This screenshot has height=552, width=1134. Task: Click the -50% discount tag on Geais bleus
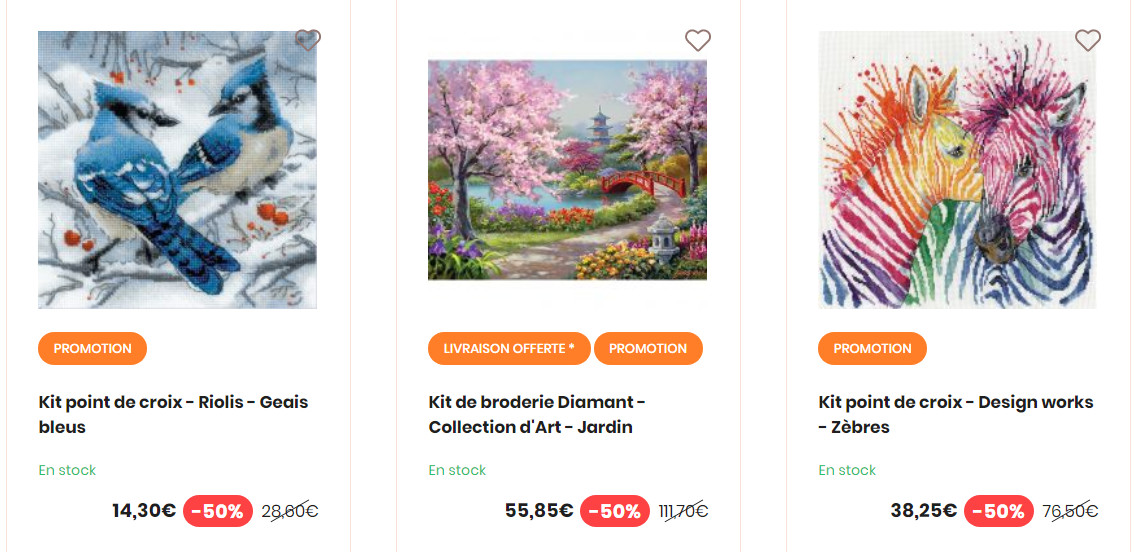217,511
